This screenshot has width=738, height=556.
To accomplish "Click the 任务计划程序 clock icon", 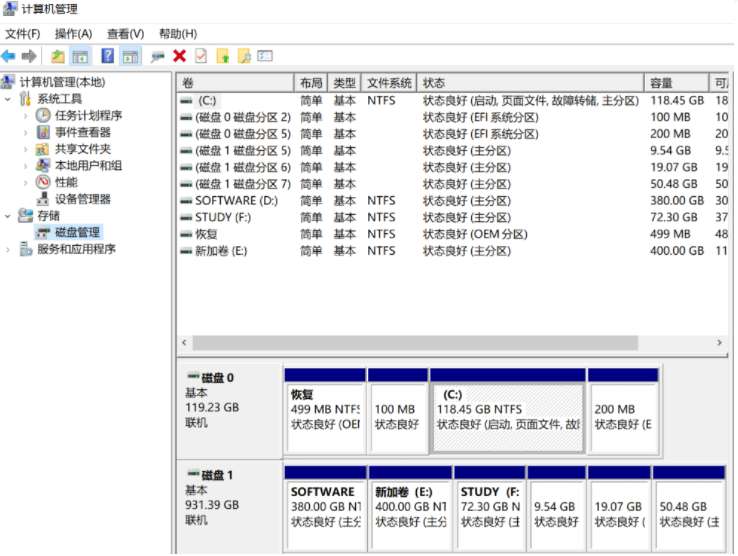I will 43,116.
